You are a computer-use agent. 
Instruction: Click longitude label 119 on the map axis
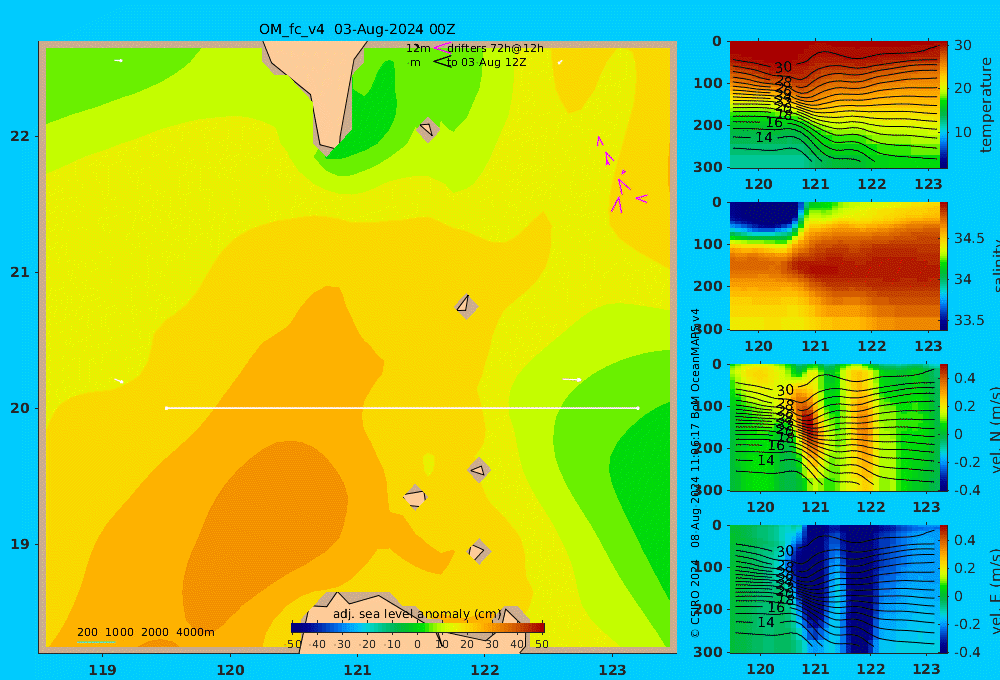[102, 670]
